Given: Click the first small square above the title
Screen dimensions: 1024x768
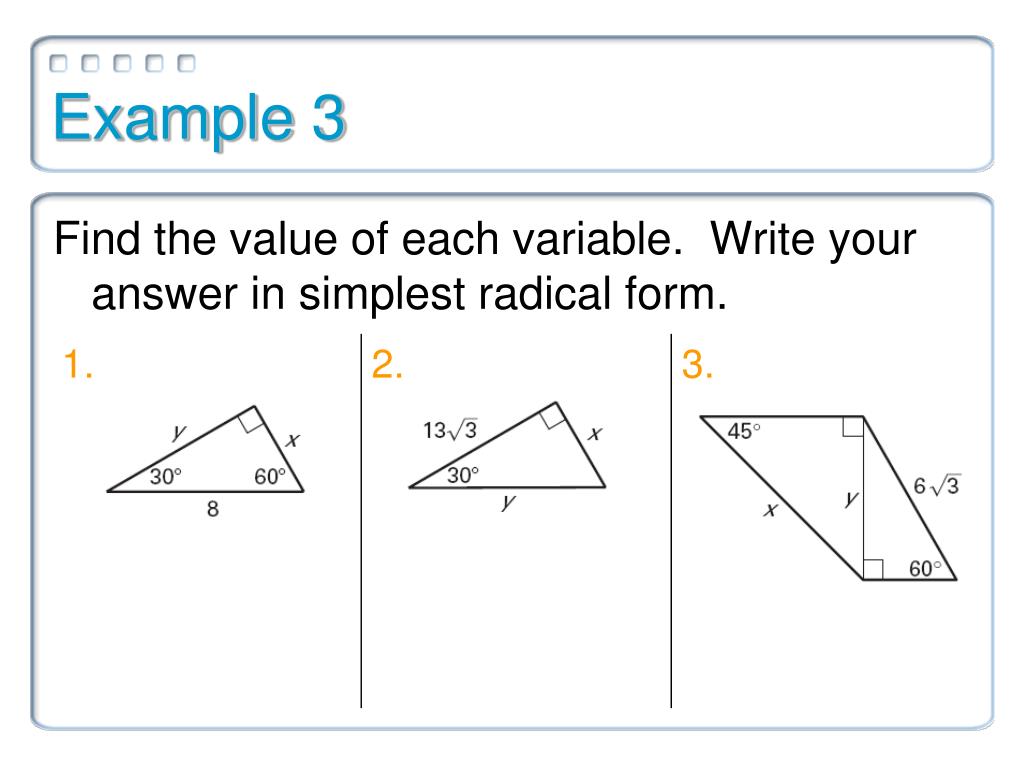Looking at the screenshot, I should (x=58, y=63).
